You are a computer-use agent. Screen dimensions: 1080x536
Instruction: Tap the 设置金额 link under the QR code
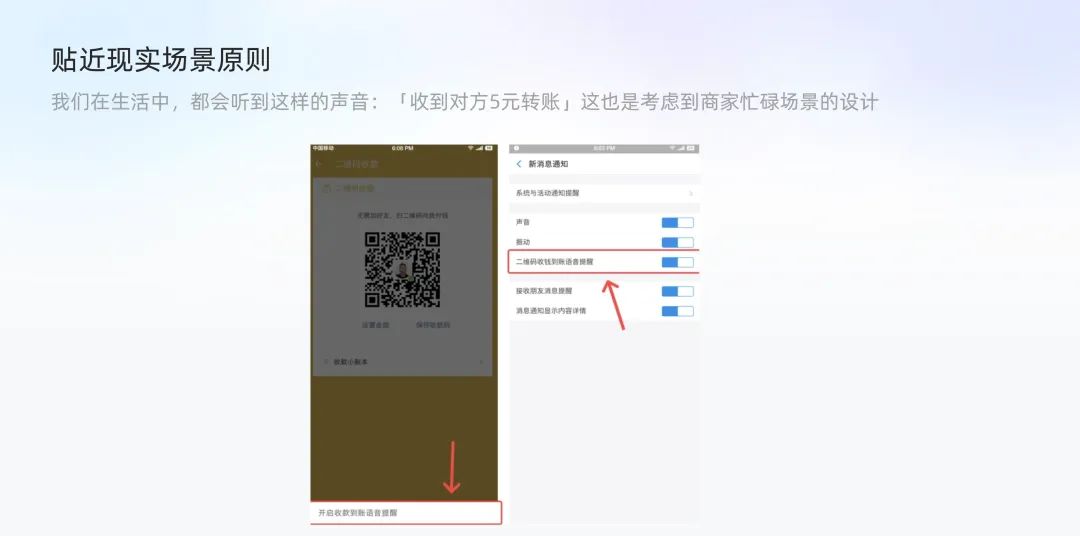[375, 324]
